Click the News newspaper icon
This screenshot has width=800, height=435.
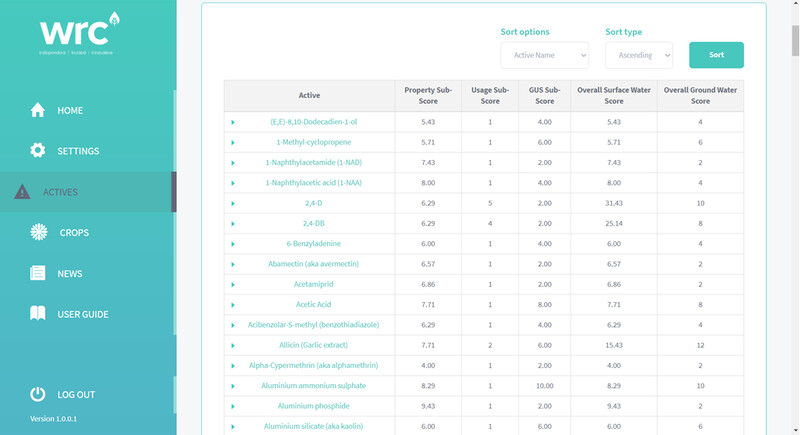pyautogui.click(x=38, y=273)
